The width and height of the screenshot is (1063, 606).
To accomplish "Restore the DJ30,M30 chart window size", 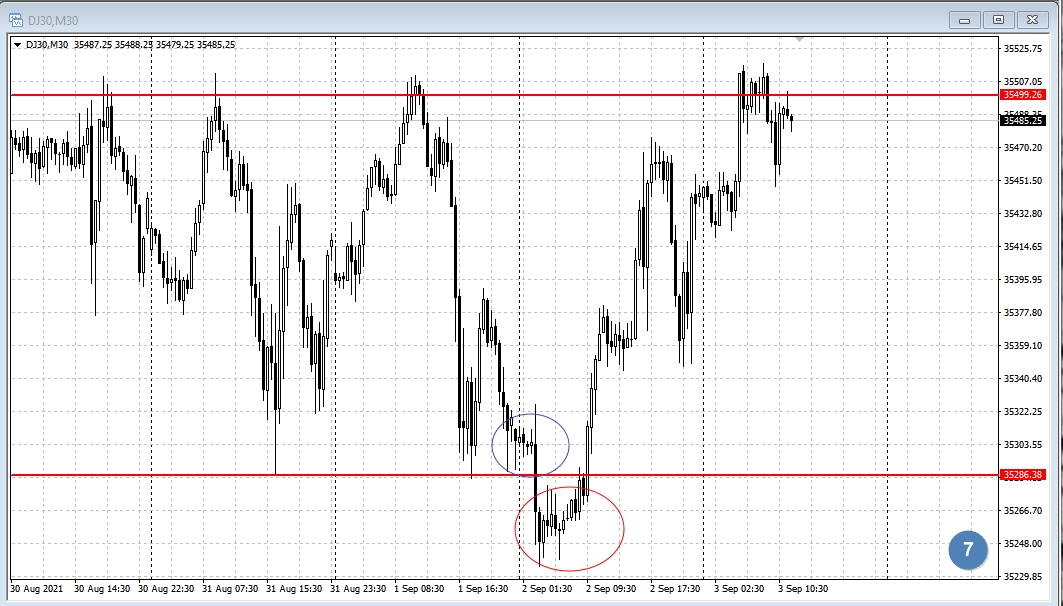I will [x=998, y=19].
